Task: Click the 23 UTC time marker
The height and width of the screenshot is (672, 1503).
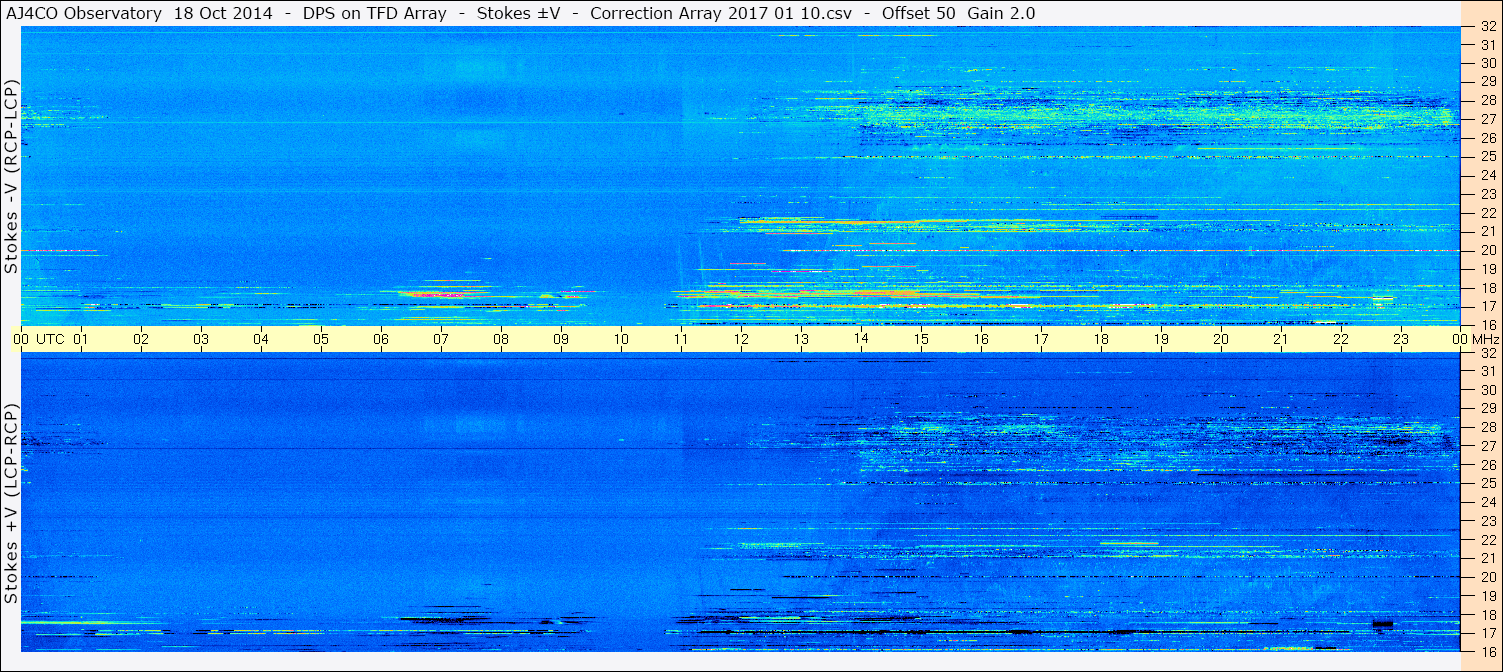Action: click(1401, 340)
